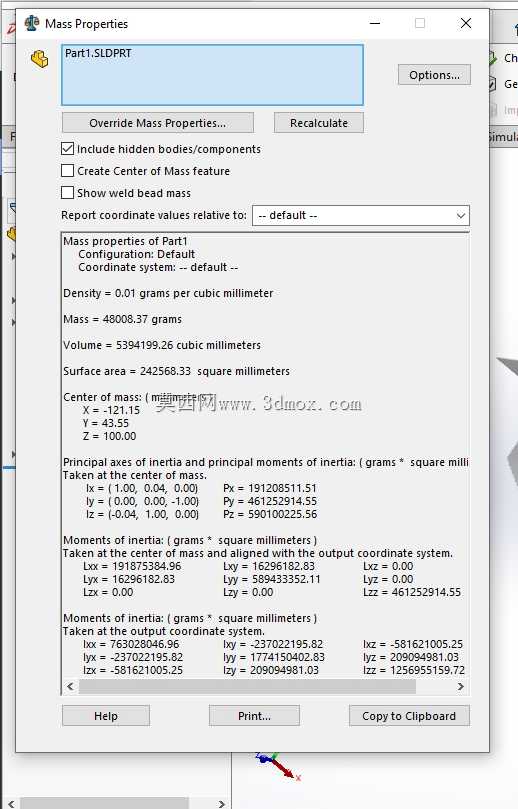Click the Pz = 590100225.56 value
The image size is (518, 809).
pos(270,514)
